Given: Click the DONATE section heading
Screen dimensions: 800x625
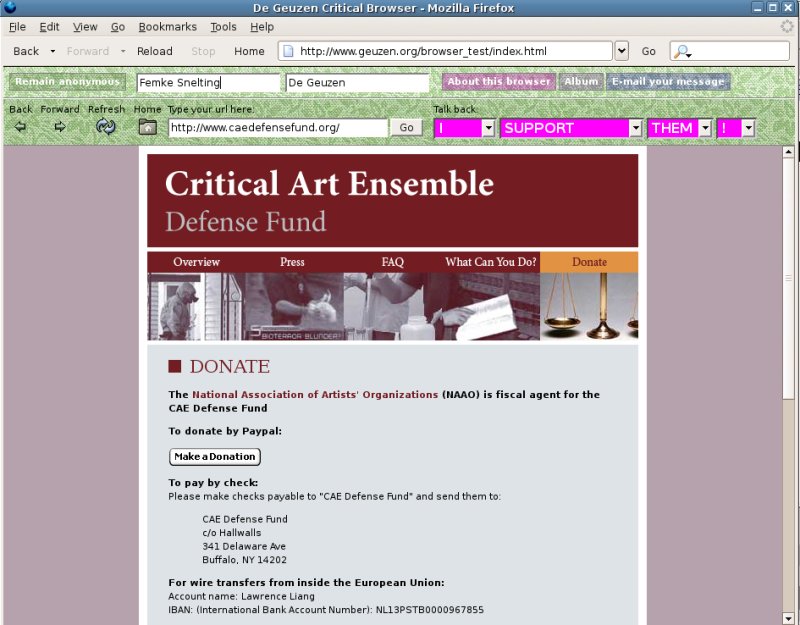Looking at the screenshot, I should 230,366.
